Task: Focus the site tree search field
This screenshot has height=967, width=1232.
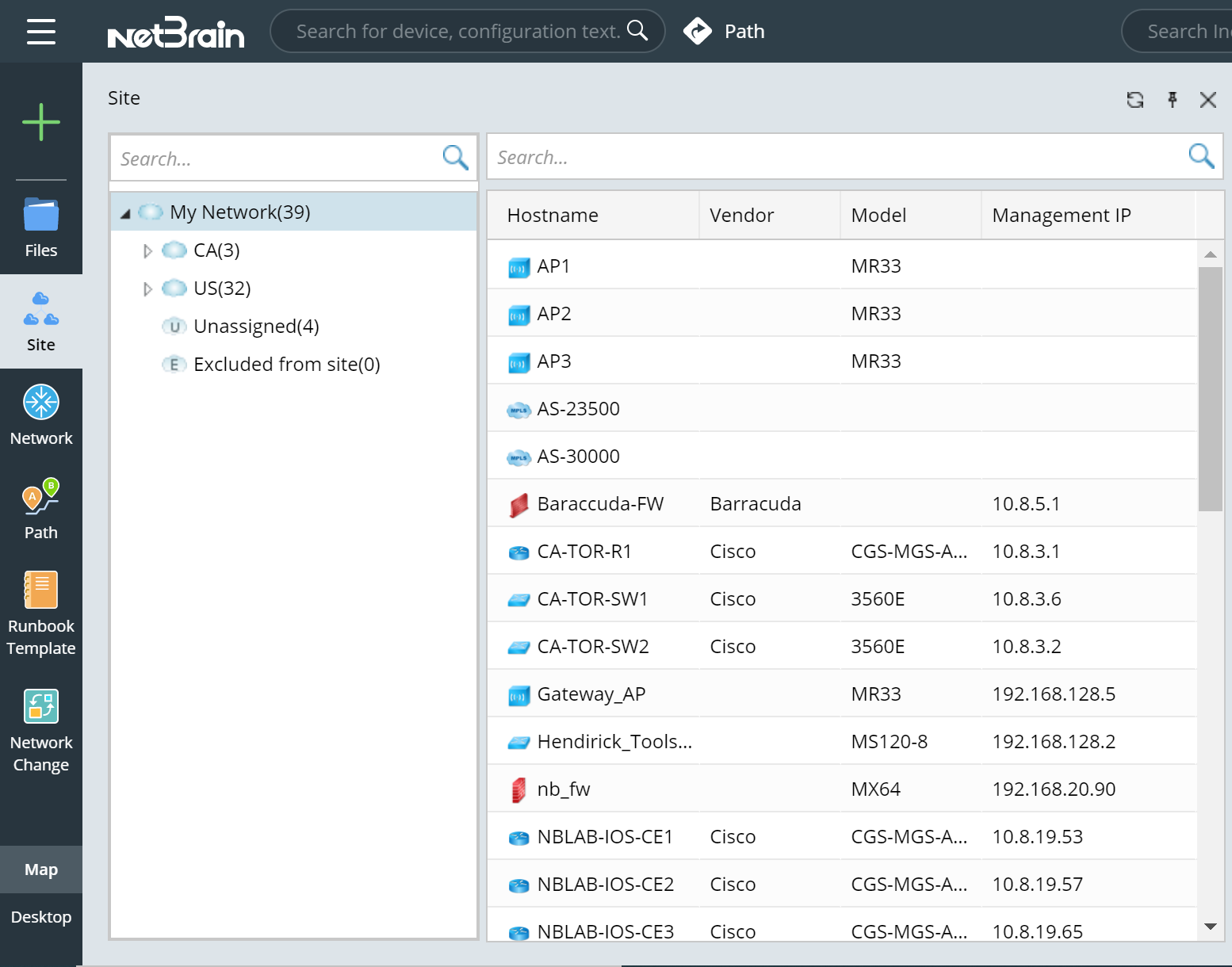Action: (x=294, y=158)
